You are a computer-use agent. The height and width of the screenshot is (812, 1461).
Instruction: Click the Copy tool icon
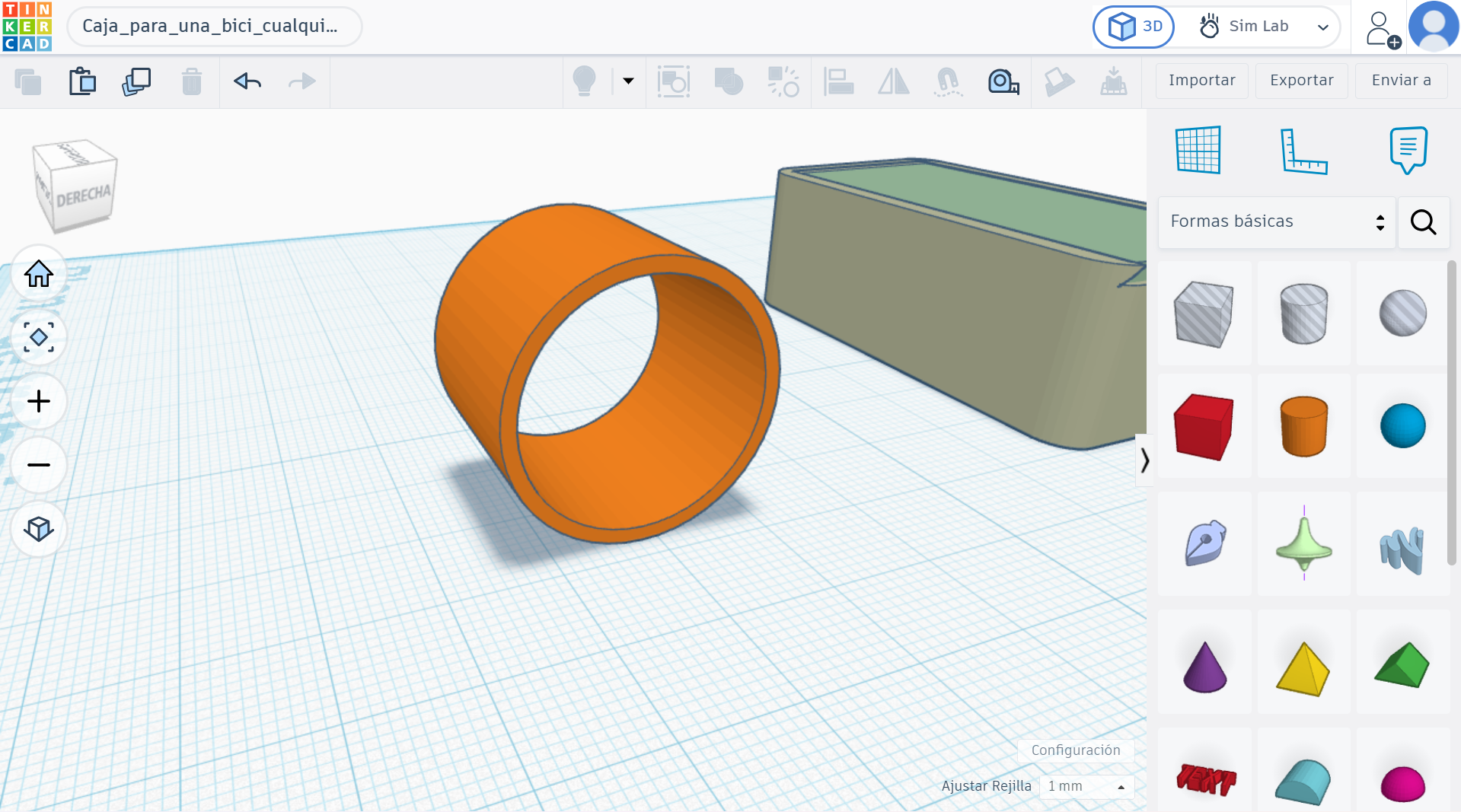pyautogui.click(x=28, y=81)
